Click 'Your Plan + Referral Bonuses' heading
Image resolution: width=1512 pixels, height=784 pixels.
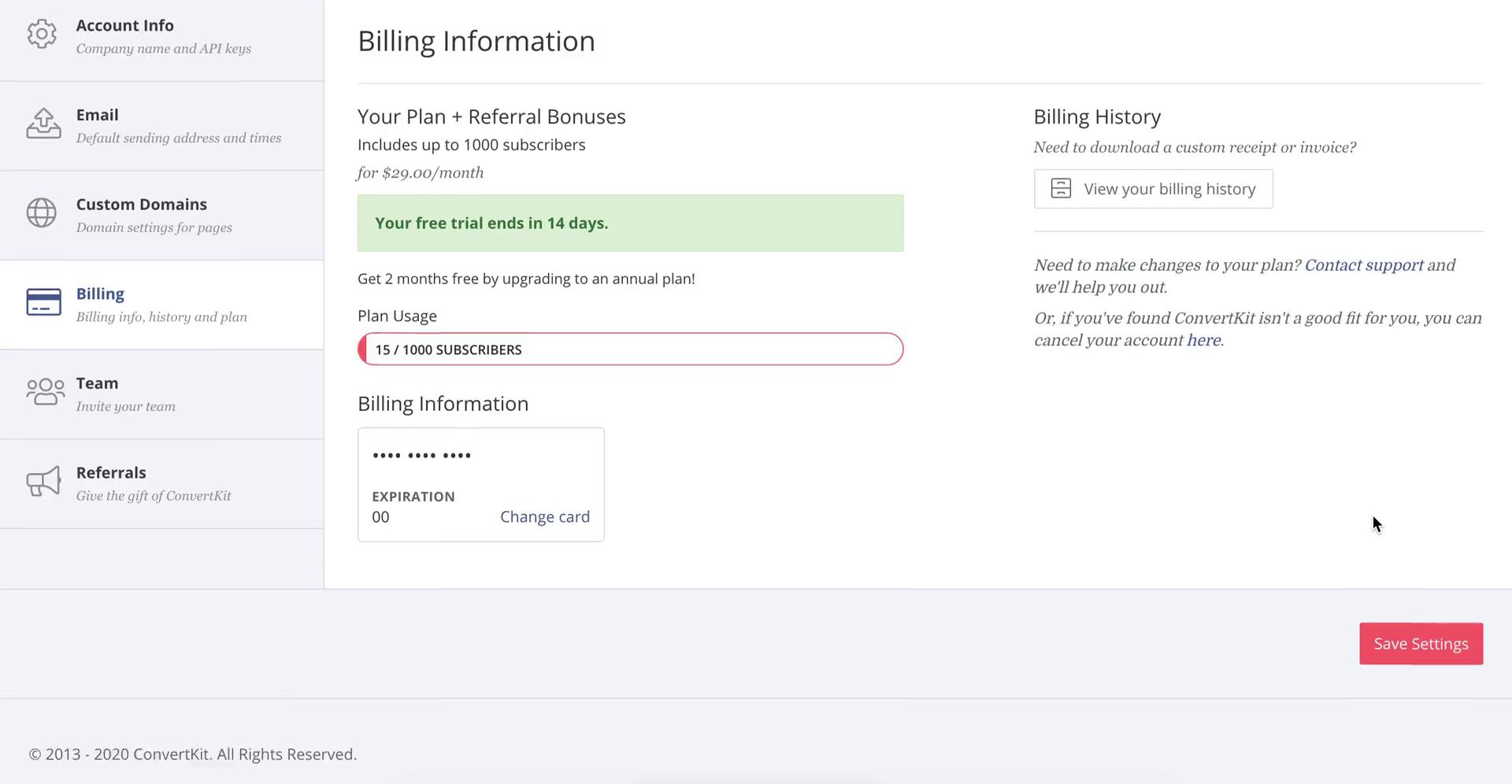click(491, 116)
